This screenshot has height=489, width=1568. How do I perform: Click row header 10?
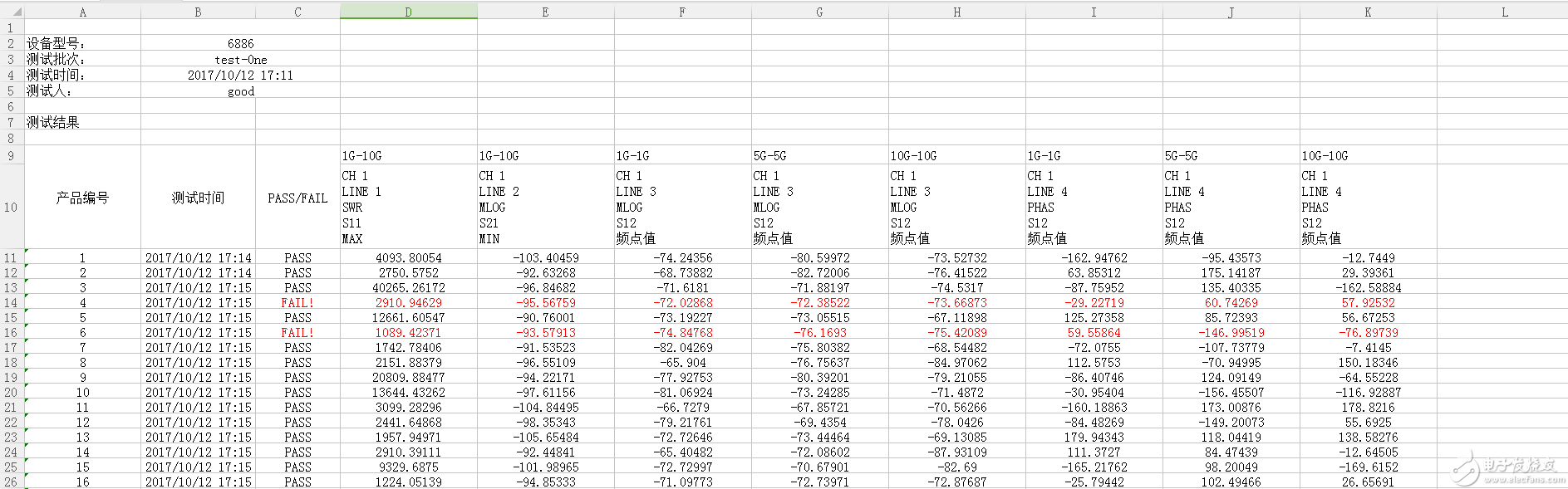tap(11, 207)
